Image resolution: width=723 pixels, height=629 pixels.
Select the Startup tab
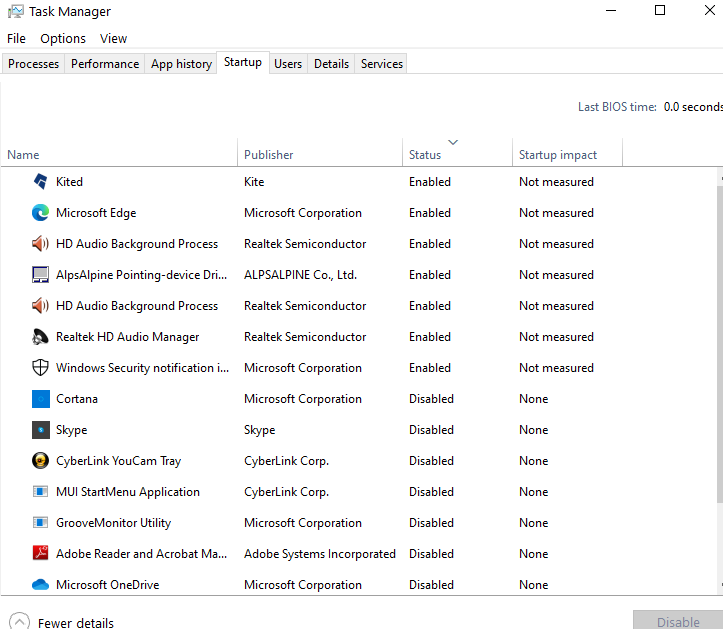(243, 62)
